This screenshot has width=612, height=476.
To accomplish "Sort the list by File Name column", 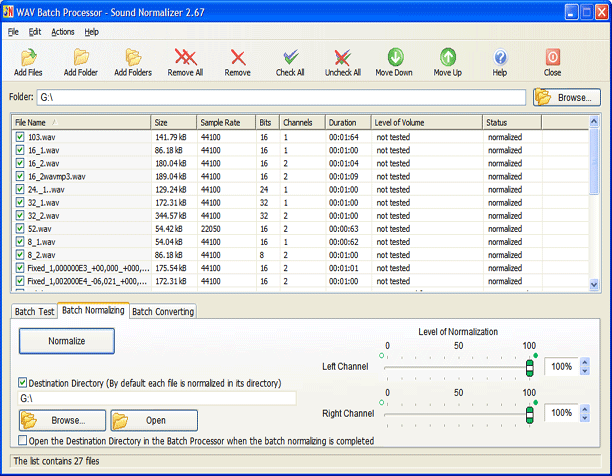I will point(81,123).
